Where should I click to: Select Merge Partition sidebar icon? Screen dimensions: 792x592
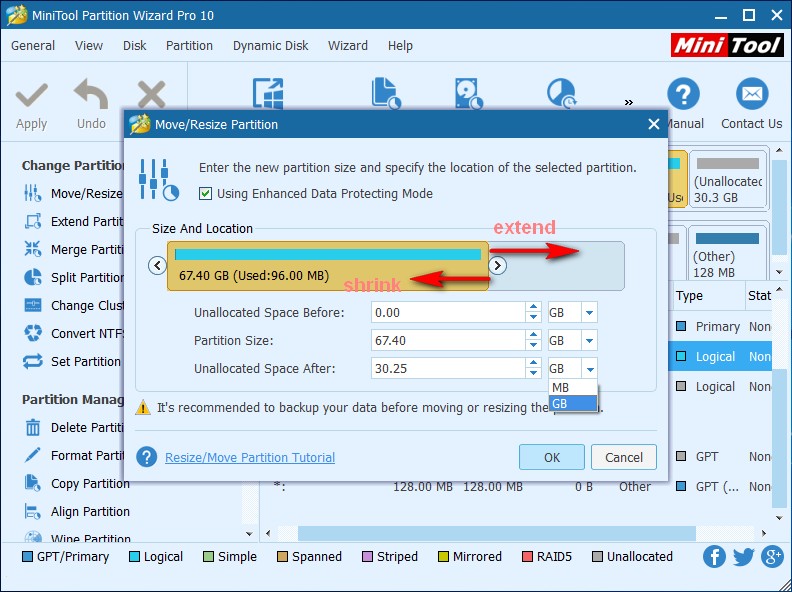coord(33,249)
